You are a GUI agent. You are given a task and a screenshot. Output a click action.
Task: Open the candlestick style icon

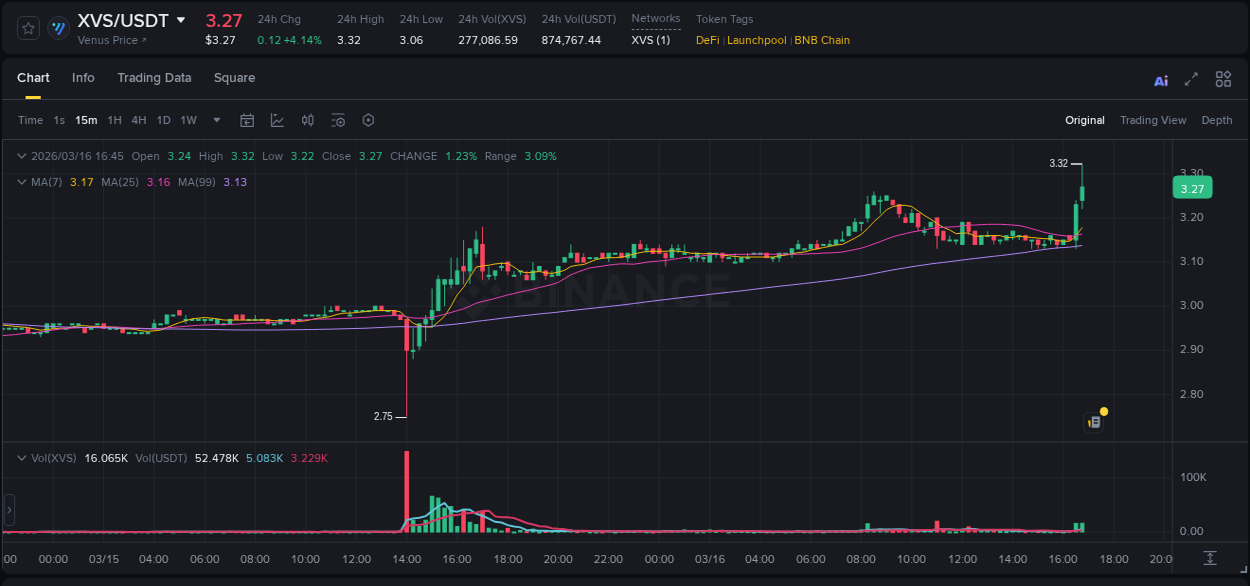[307, 119]
